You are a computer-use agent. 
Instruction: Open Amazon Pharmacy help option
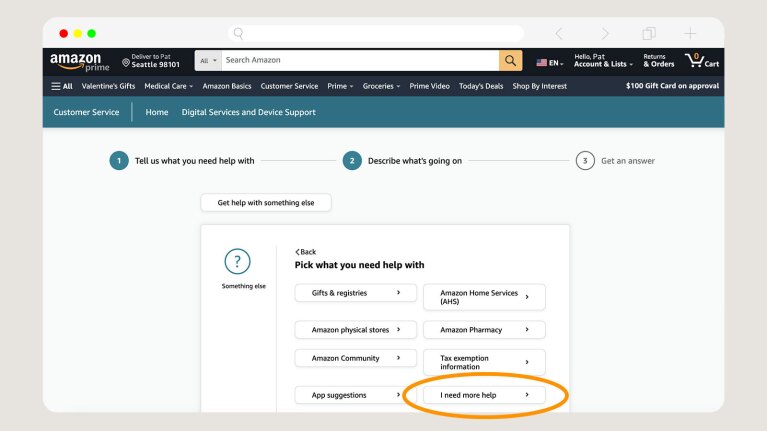coord(484,330)
